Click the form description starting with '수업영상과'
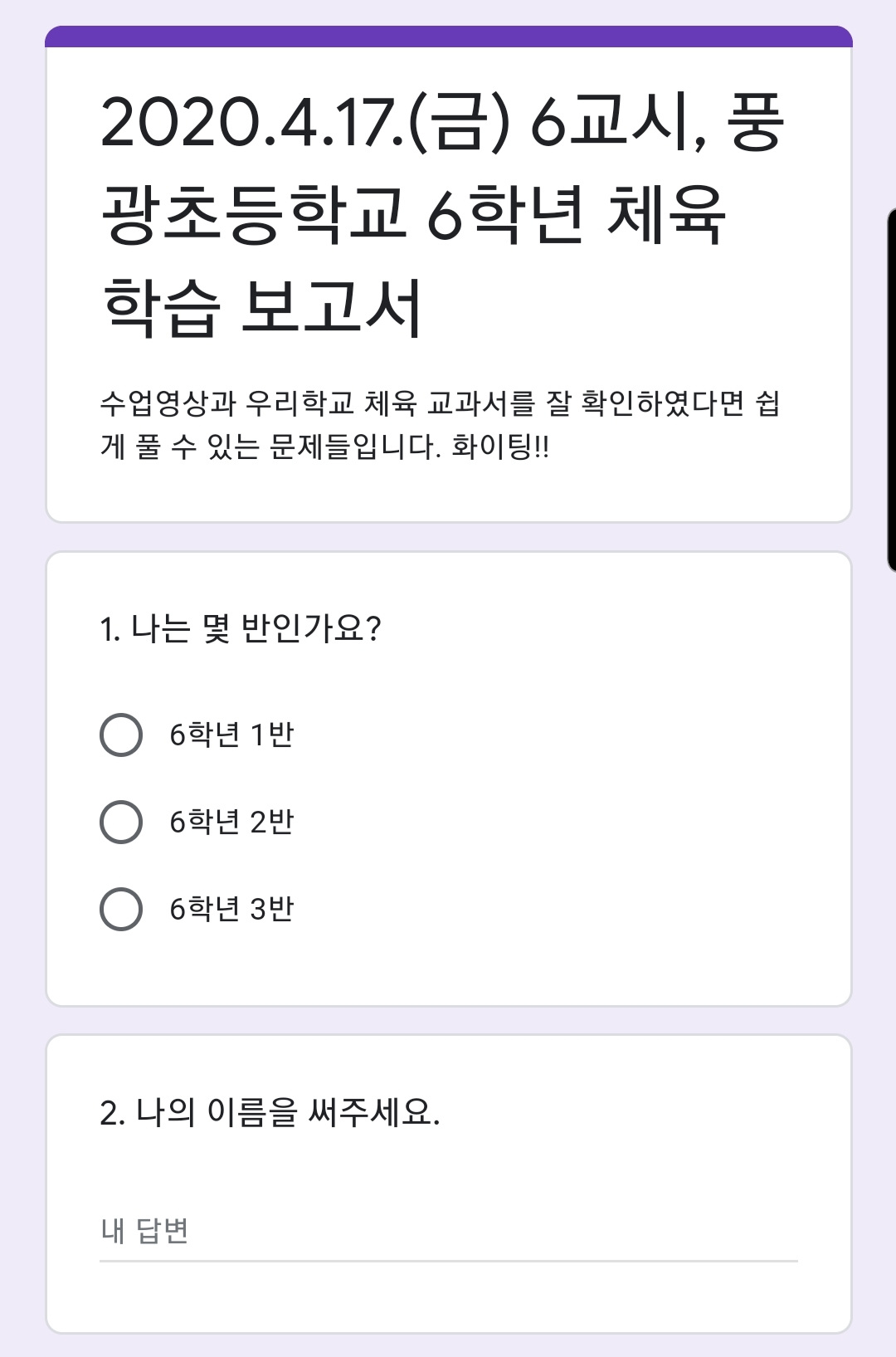Viewport: 896px width, 1357px height. (x=441, y=425)
